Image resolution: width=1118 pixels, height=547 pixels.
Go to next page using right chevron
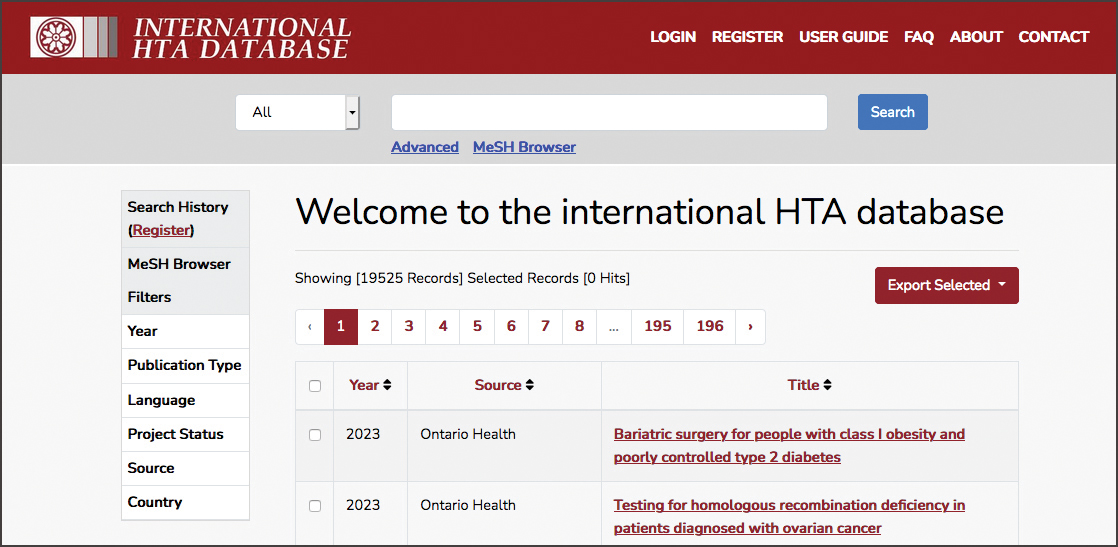[x=750, y=326]
